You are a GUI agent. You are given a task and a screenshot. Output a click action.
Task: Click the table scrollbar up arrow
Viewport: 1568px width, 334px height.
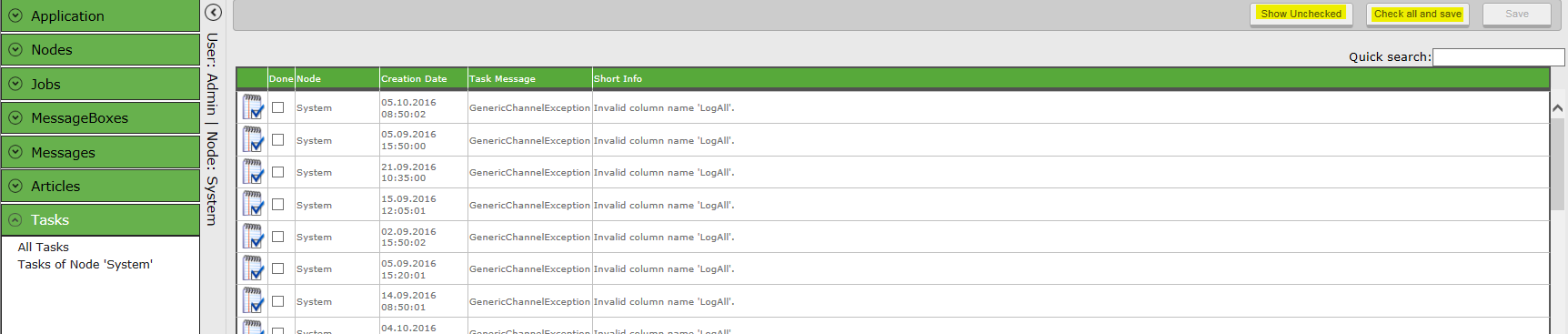pos(1557,107)
